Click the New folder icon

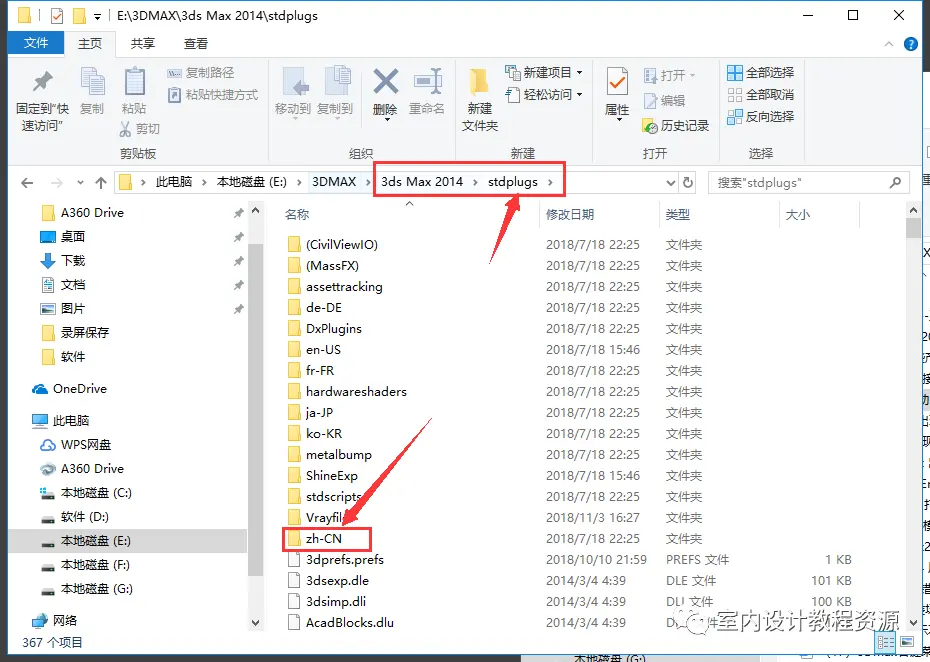478,82
